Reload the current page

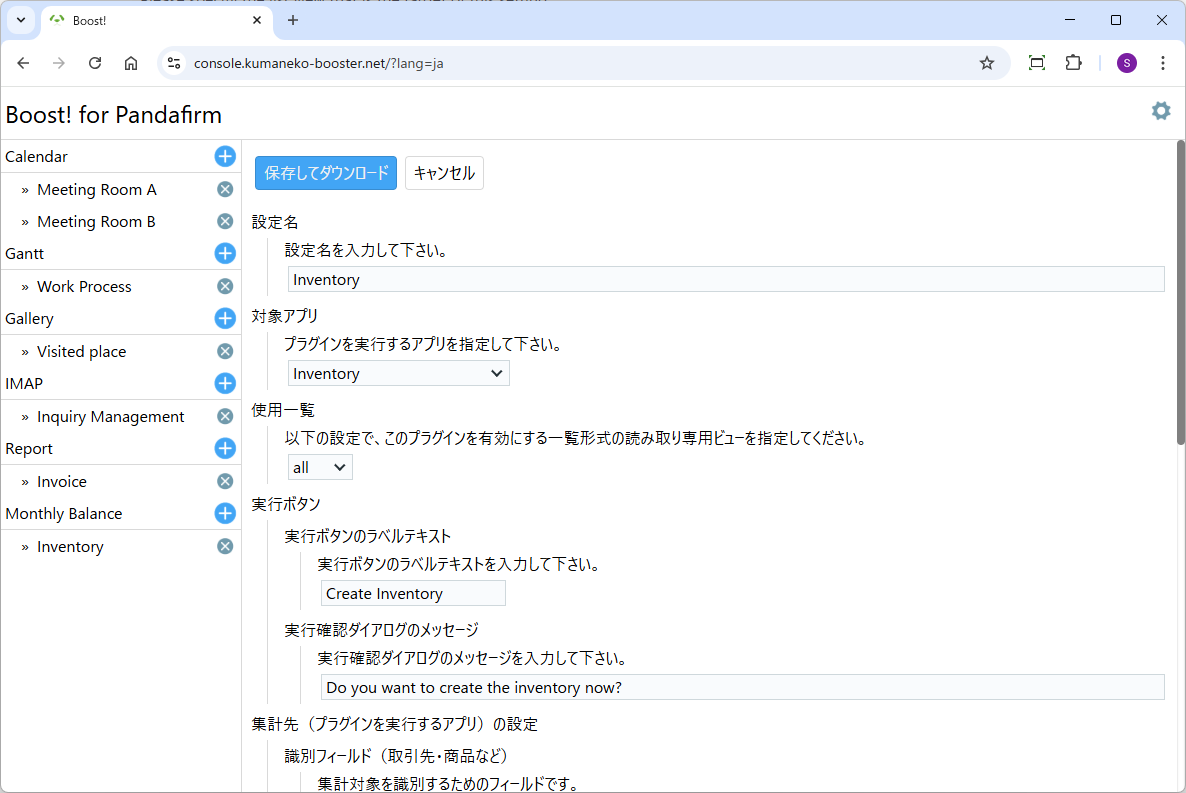pos(95,64)
